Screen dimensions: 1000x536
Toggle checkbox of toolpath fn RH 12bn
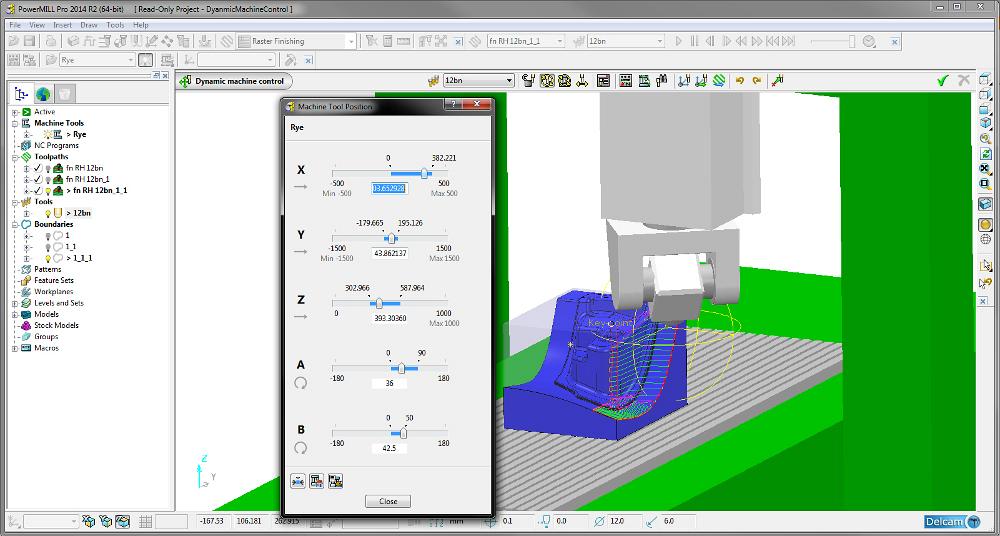(x=38, y=168)
